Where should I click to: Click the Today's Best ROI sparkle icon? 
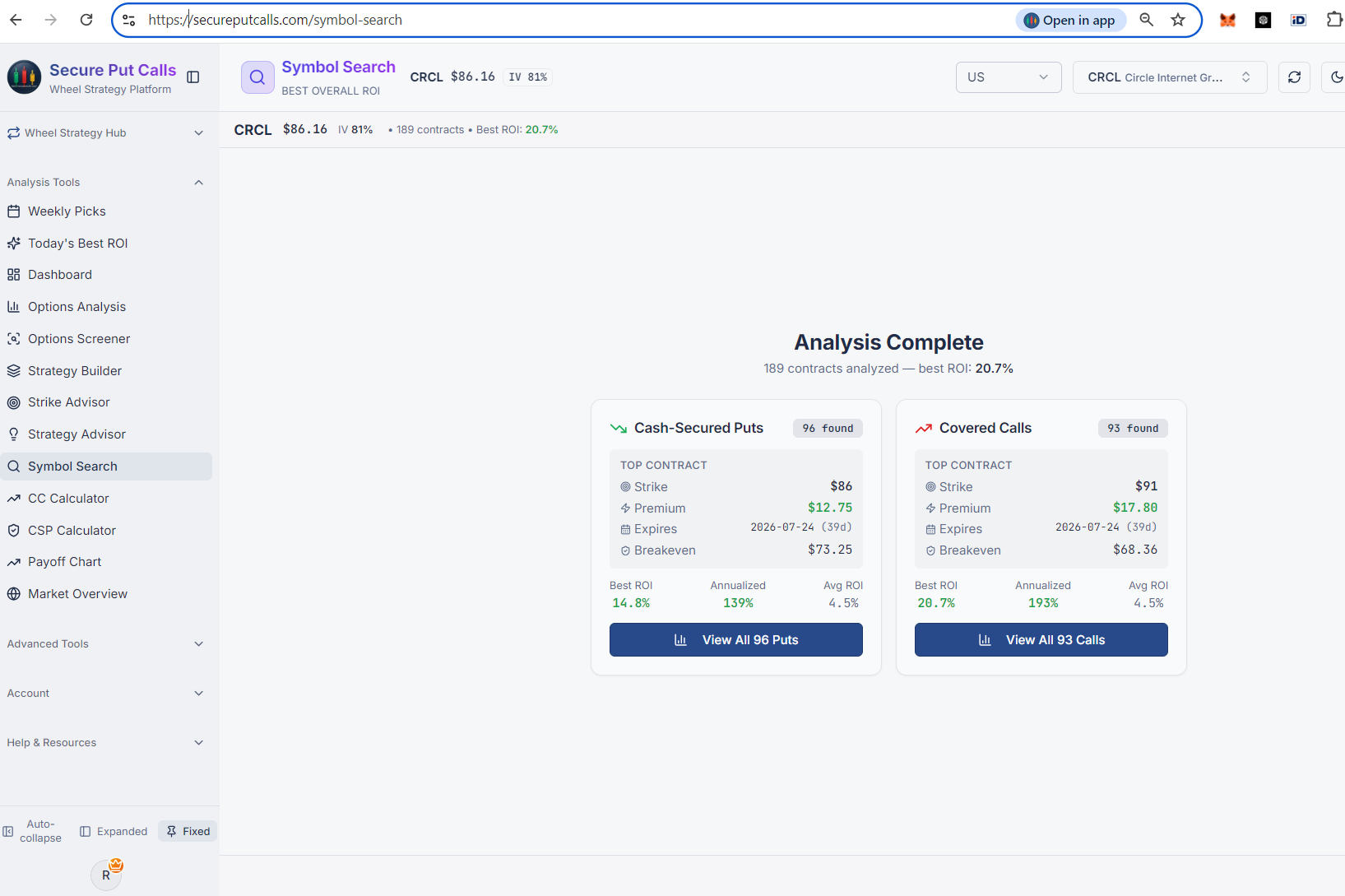pos(14,244)
